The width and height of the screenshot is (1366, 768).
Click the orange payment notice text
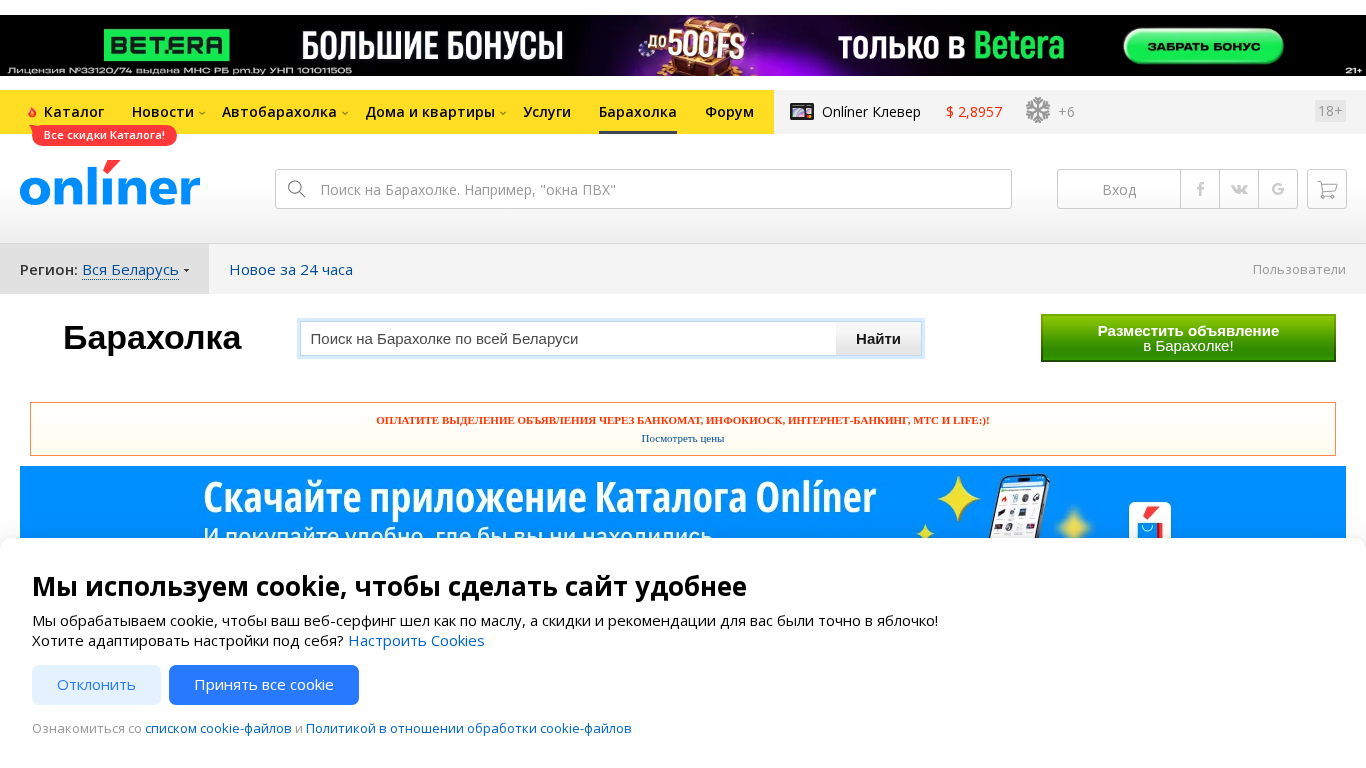pyautogui.click(x=683, y=421)
